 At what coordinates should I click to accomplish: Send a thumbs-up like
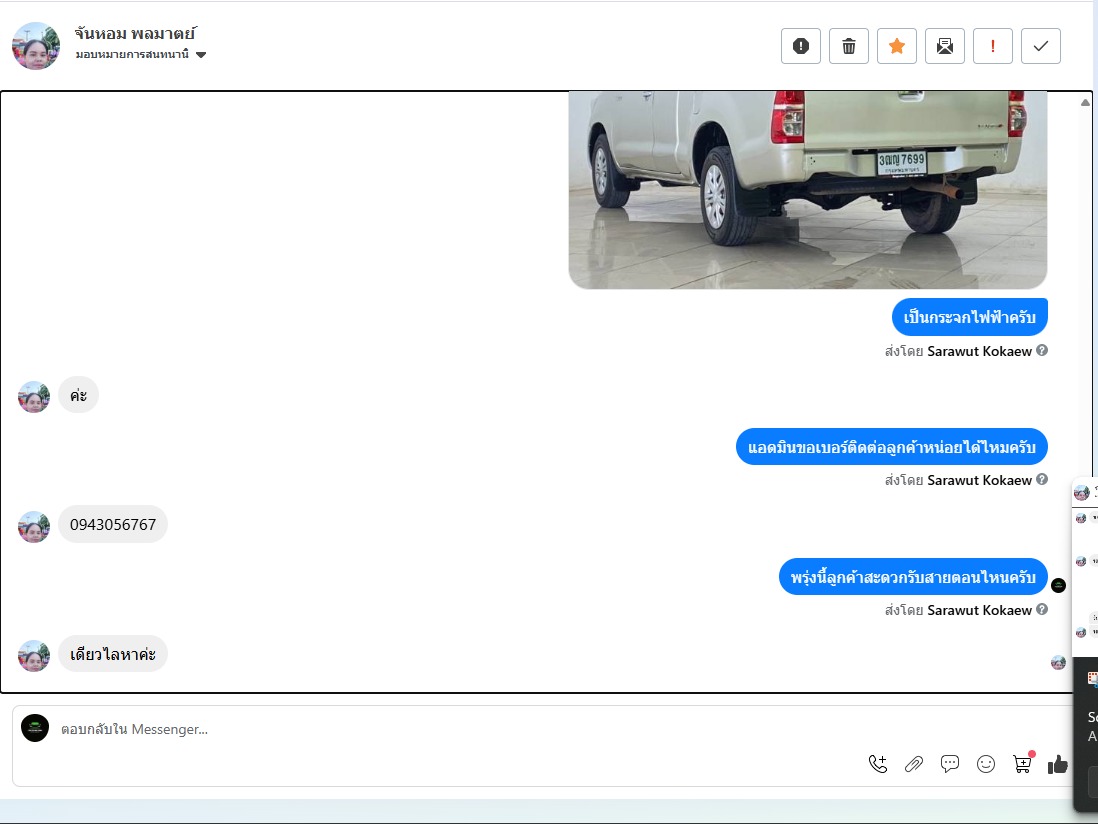point(1057,764)
